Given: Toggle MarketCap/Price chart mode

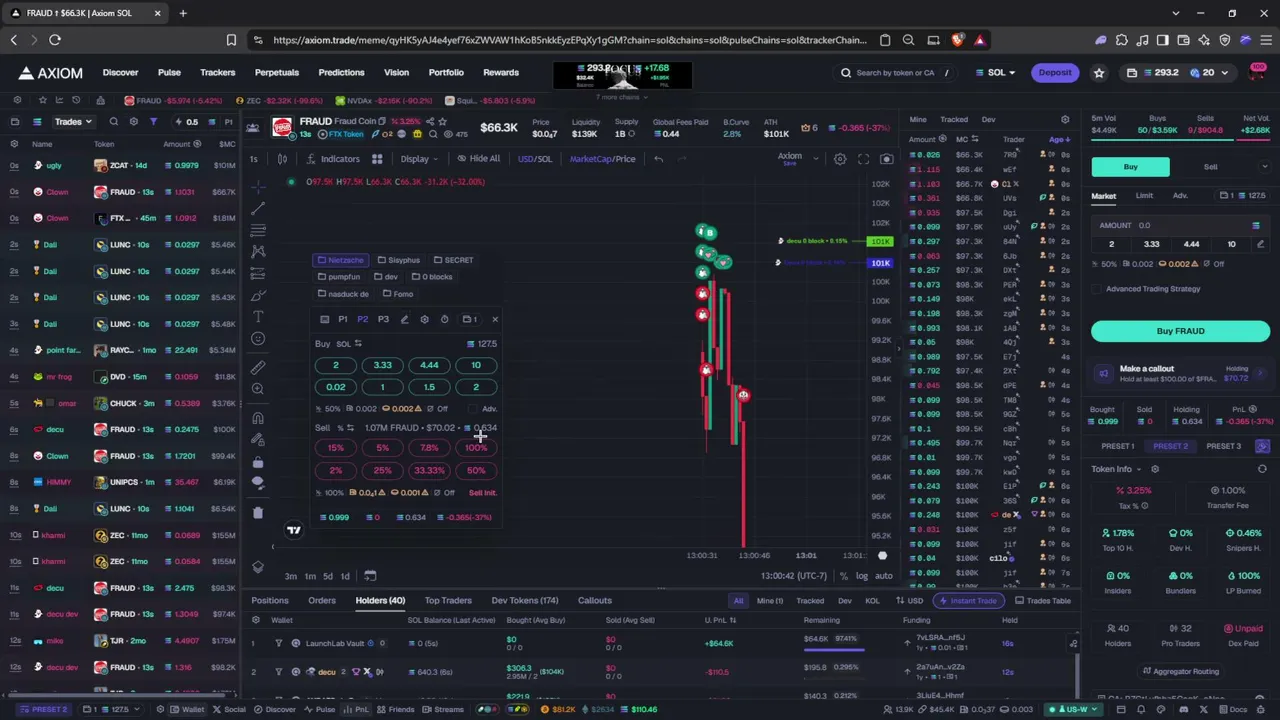Looking at the screenshot, I should click(602, 159).
